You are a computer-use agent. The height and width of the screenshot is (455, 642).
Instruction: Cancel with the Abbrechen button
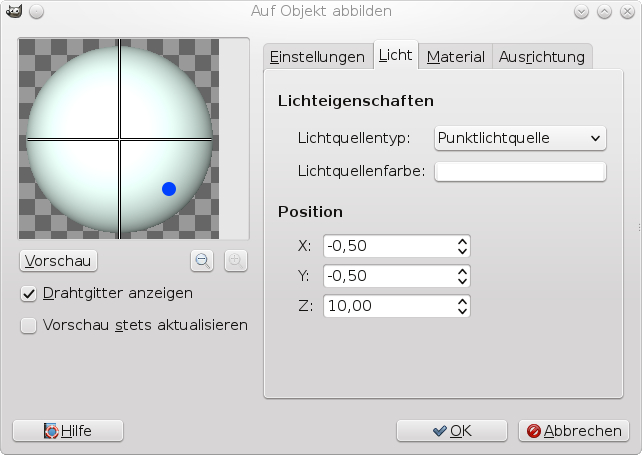click(574, 431)
